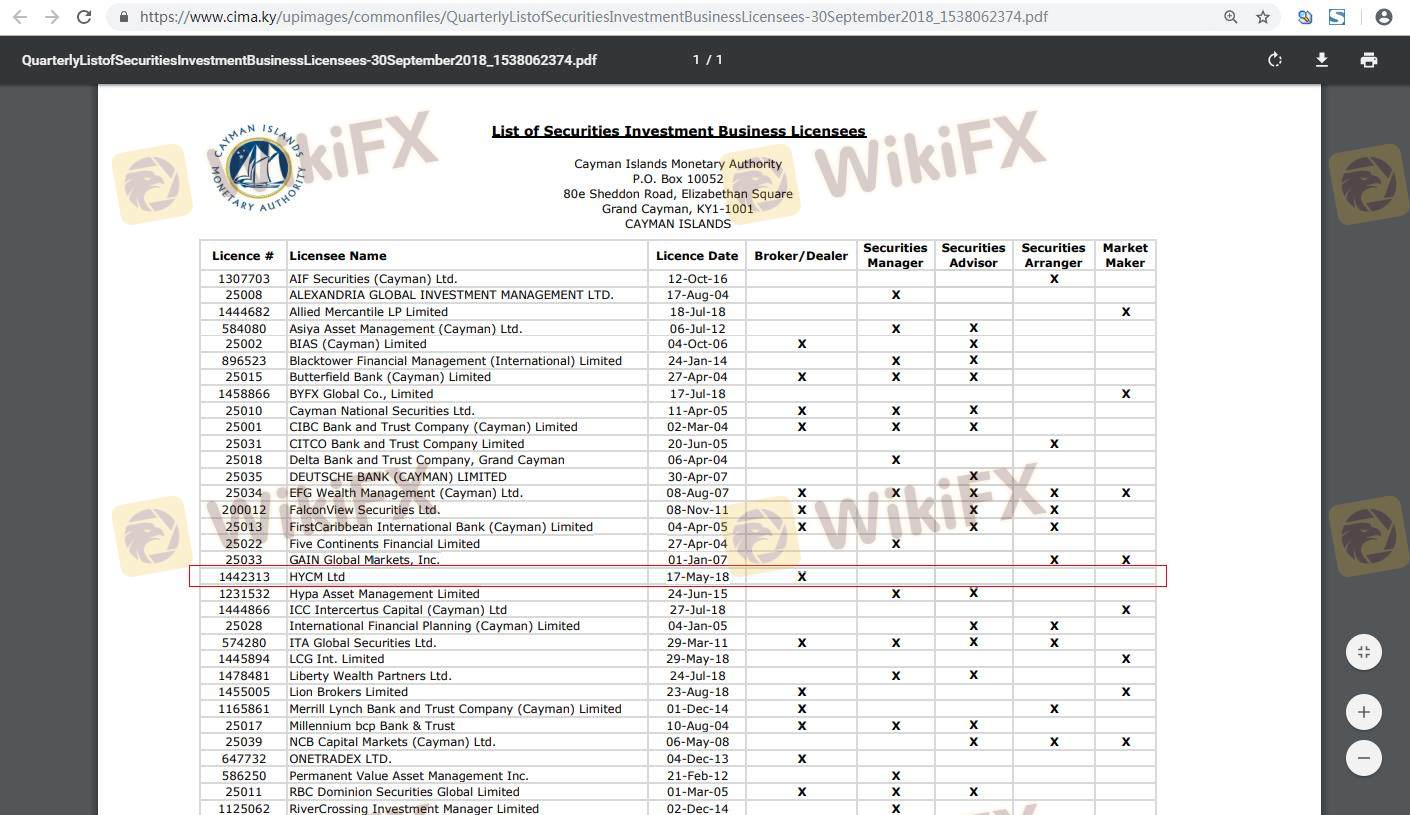Select Allied Mercantile LP Limited name

368,312
